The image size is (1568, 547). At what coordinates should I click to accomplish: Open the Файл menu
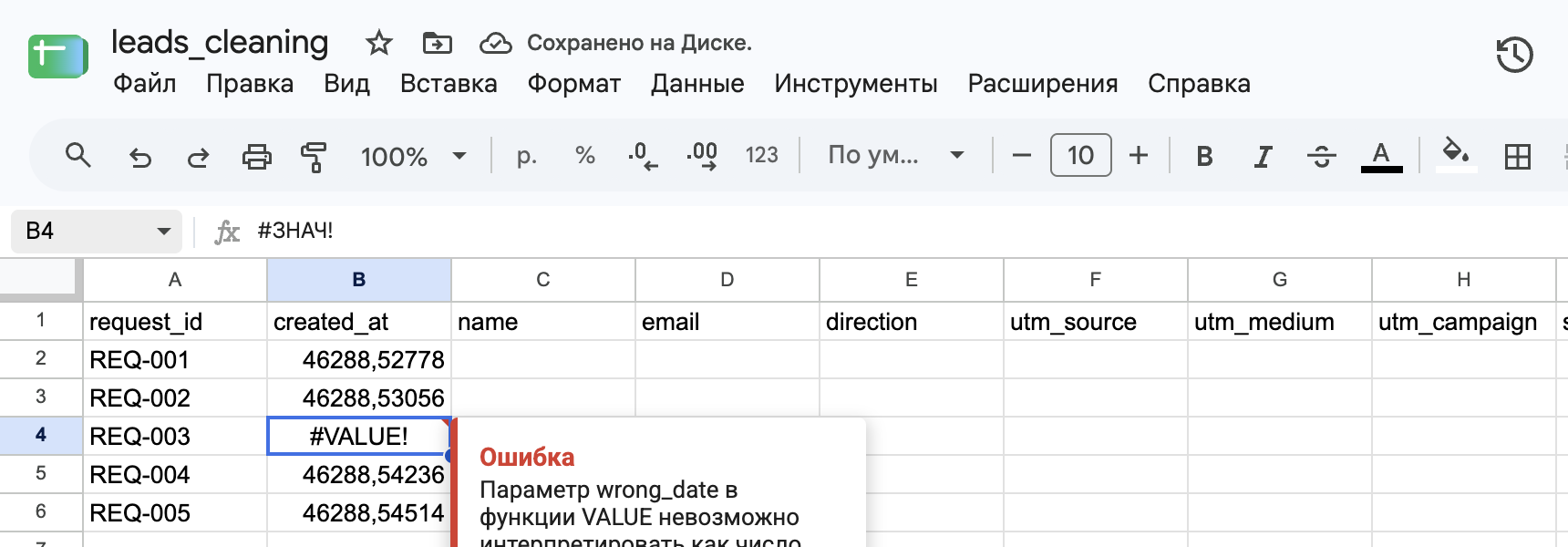tap(145, 84)
